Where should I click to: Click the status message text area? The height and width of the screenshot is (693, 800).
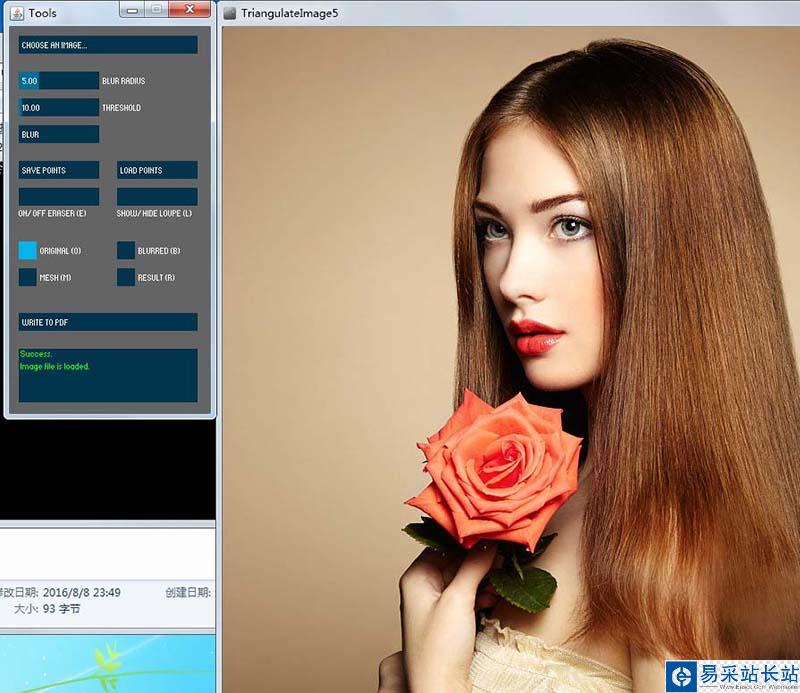click(108, 375)
